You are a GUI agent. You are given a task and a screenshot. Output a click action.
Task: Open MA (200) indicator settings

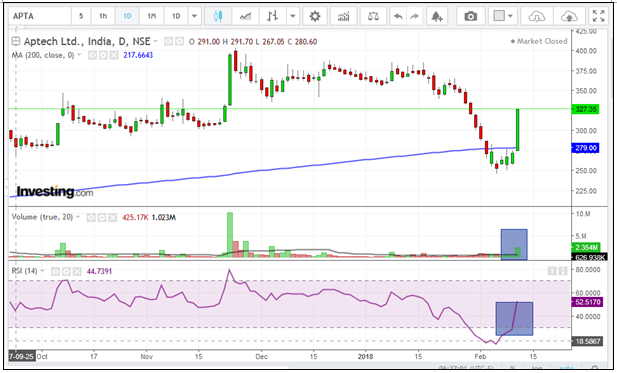pos(103,55)
